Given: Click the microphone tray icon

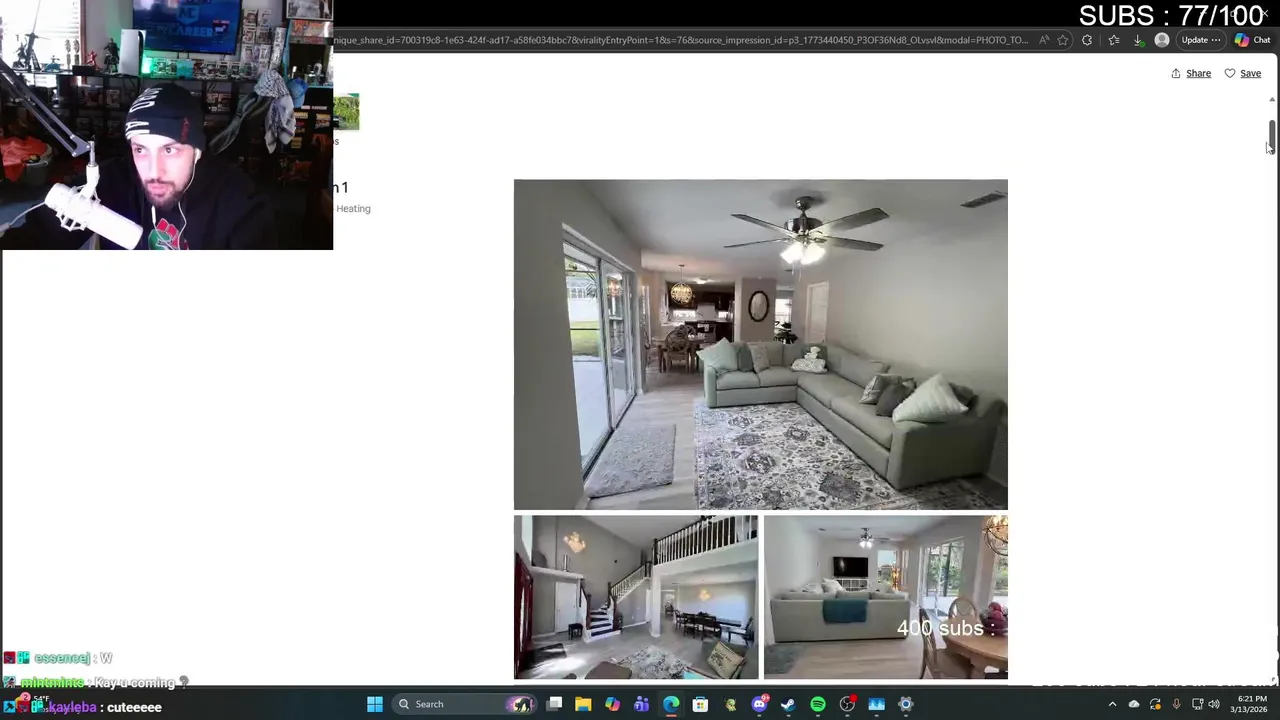Looking at the screenshot, I should pos(1176,704).
